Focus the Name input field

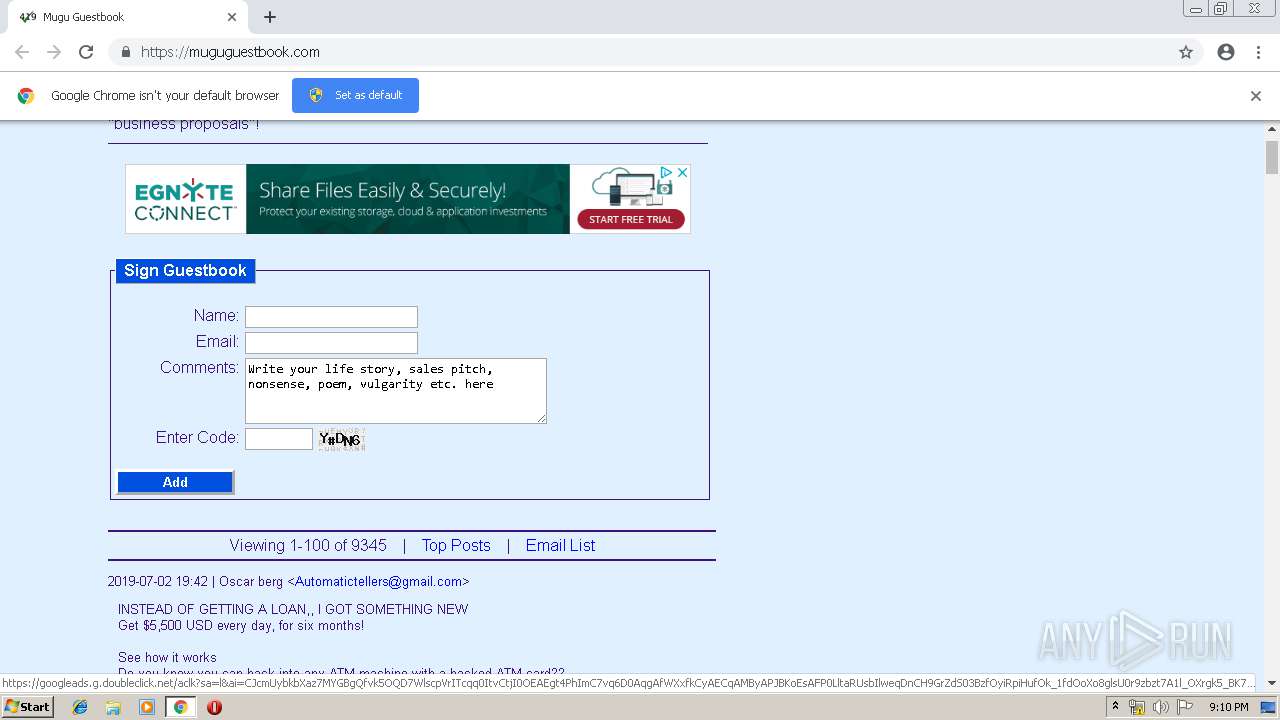coord(331,317)
